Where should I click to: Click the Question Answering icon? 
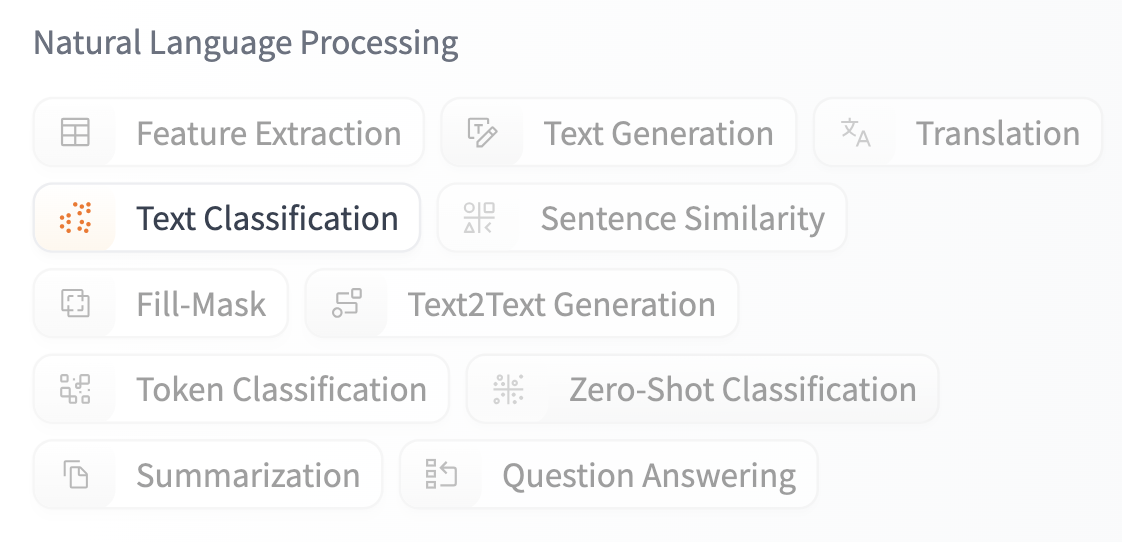pos(441,475)
